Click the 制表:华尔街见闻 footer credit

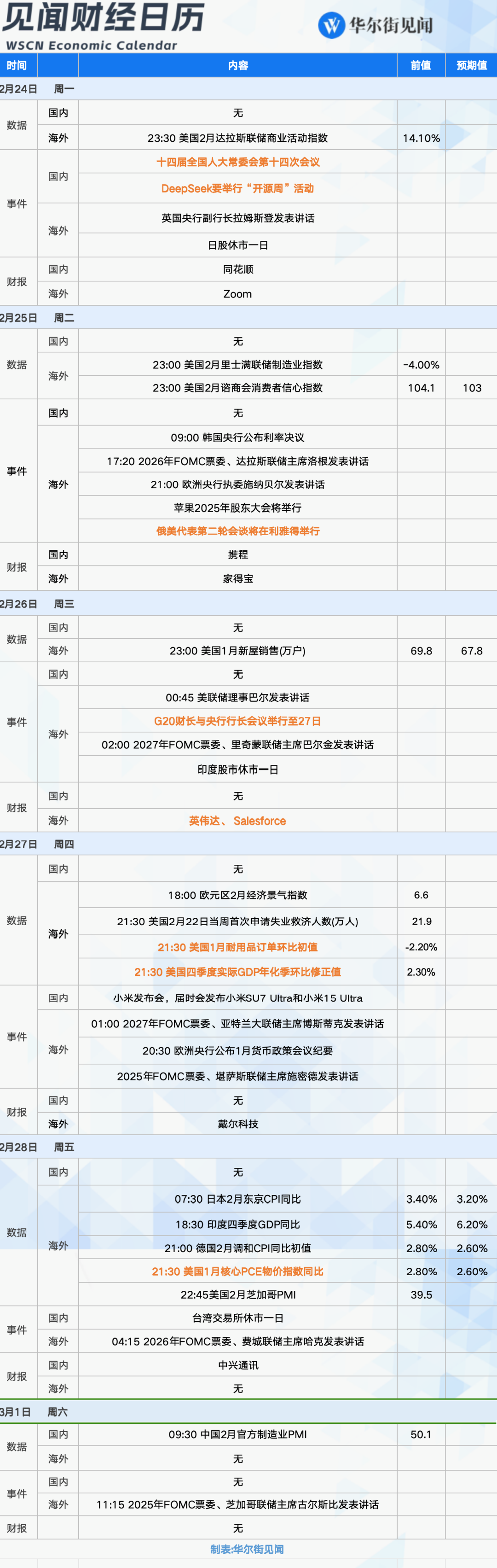[x=247, y=1549]
